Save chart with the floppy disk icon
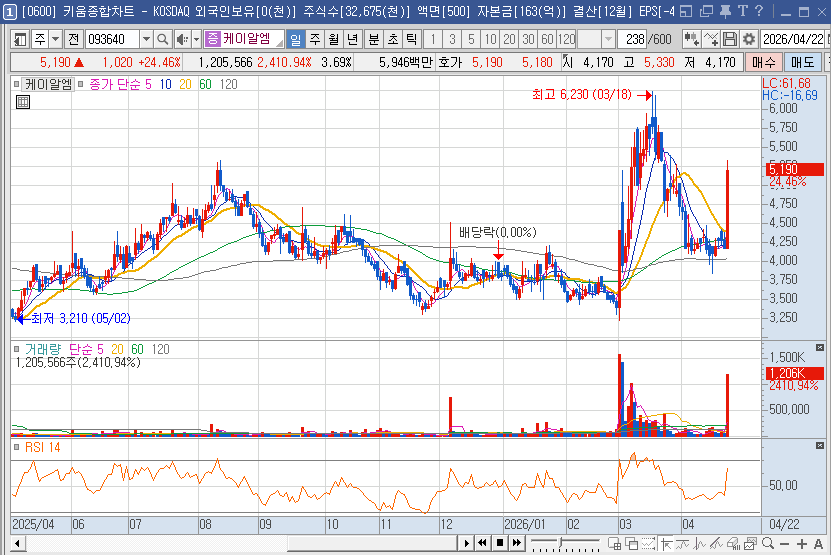831x555 pixels. [730, 39]
